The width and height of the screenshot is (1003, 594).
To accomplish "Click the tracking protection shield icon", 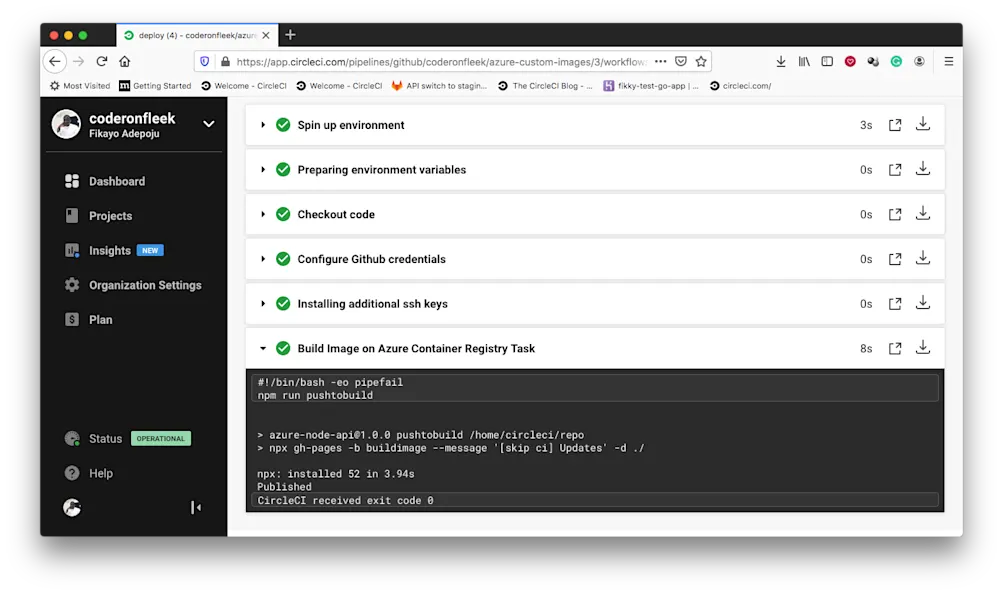I will pyautogui.click(x=205, y=61).
